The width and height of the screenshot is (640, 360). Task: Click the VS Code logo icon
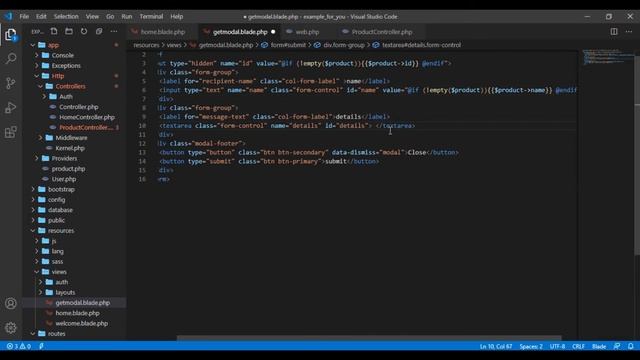coord(8,16)
